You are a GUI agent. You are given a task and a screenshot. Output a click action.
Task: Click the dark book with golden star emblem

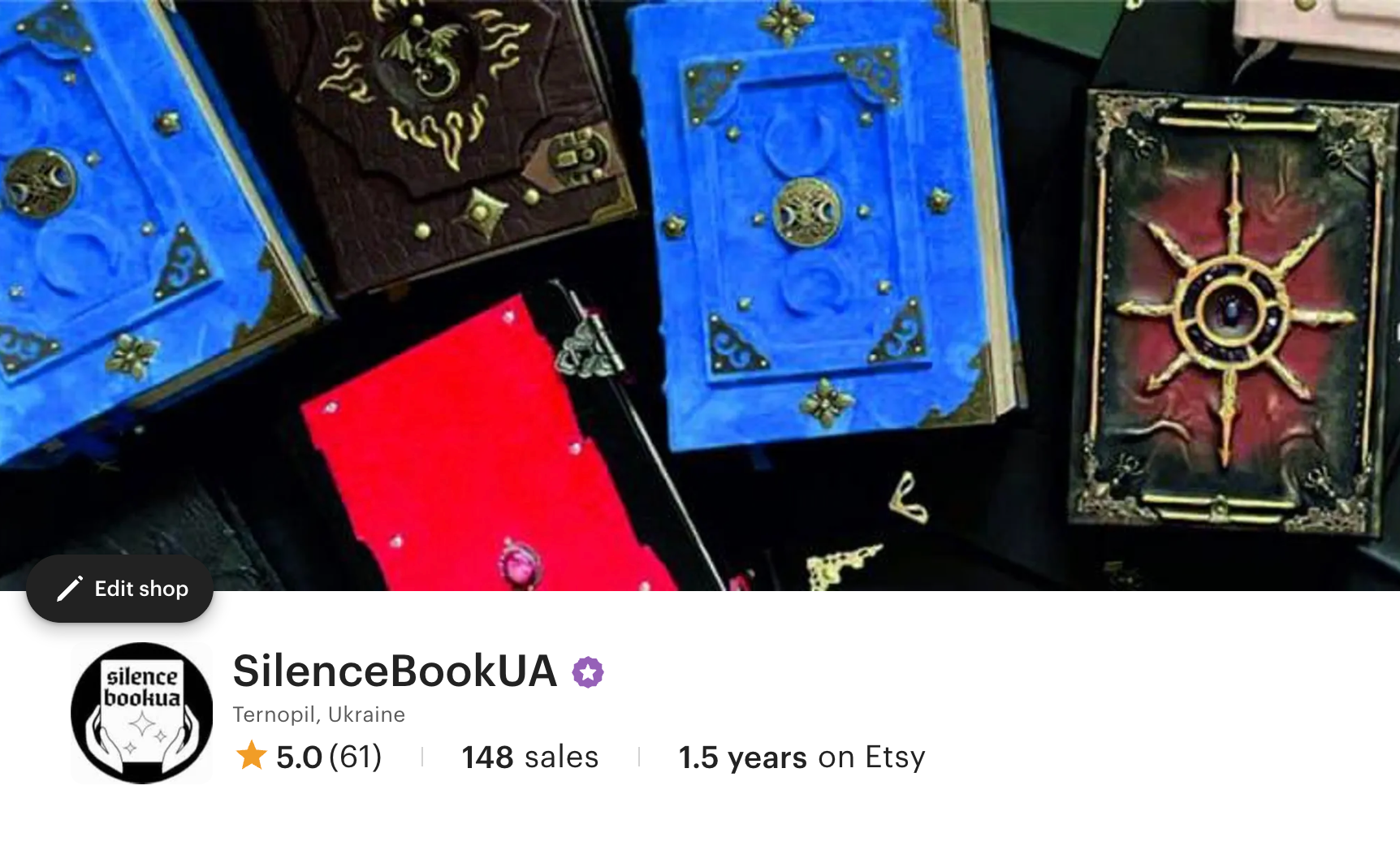pos(1232,313)
